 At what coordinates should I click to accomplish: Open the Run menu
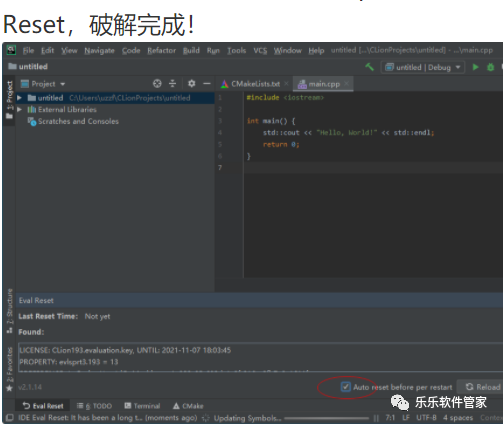[213, 51]
